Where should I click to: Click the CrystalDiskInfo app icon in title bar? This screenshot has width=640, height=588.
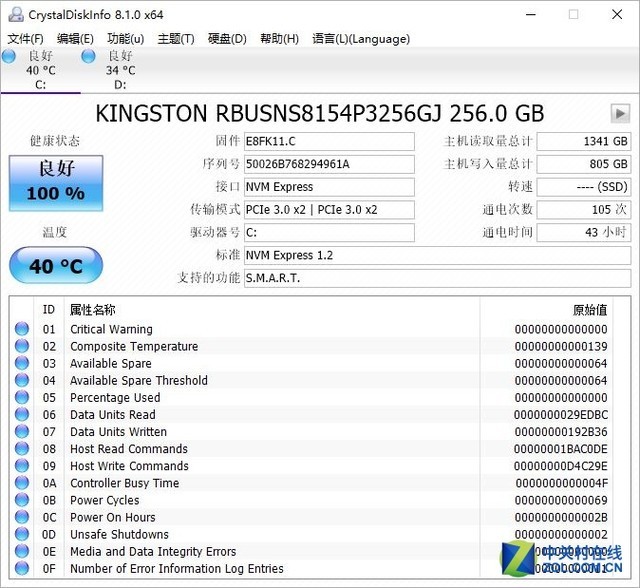click(x=16, y=14)
